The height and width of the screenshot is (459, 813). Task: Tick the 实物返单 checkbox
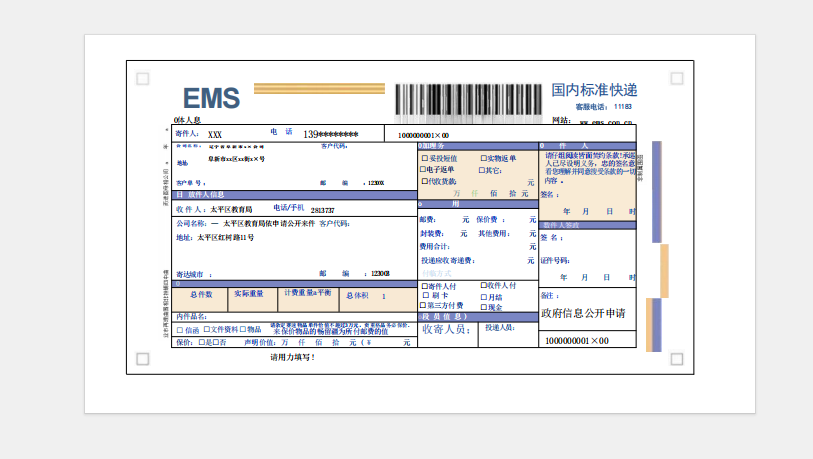pyautogui.click(x=483, y=158)
